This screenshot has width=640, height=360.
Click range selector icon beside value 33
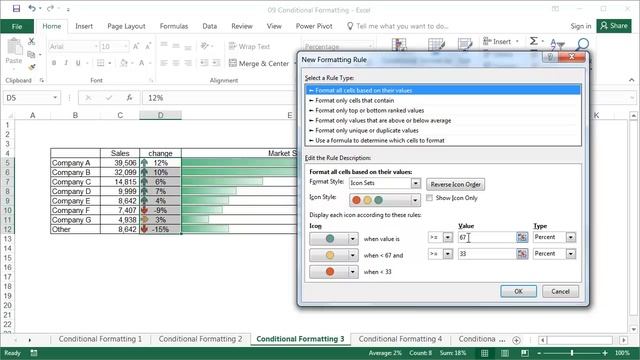[522, 254]
